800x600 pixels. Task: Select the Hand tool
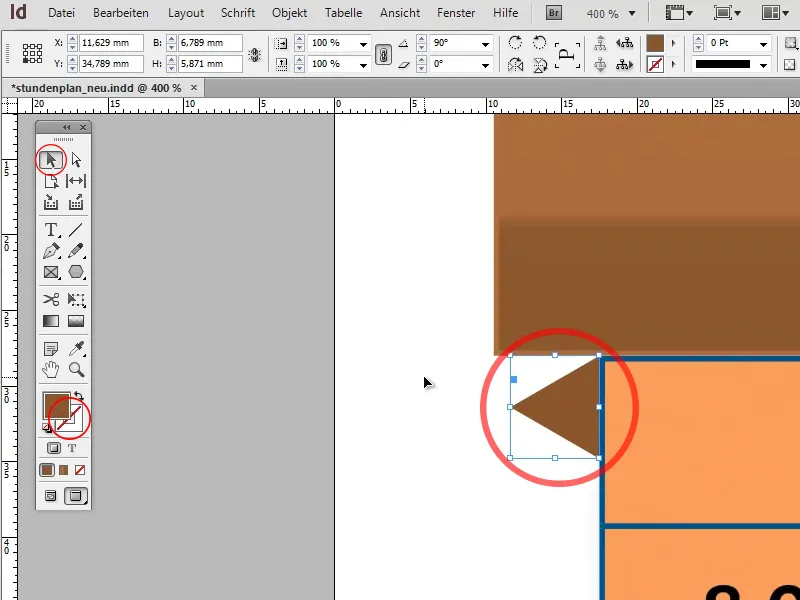51,369
